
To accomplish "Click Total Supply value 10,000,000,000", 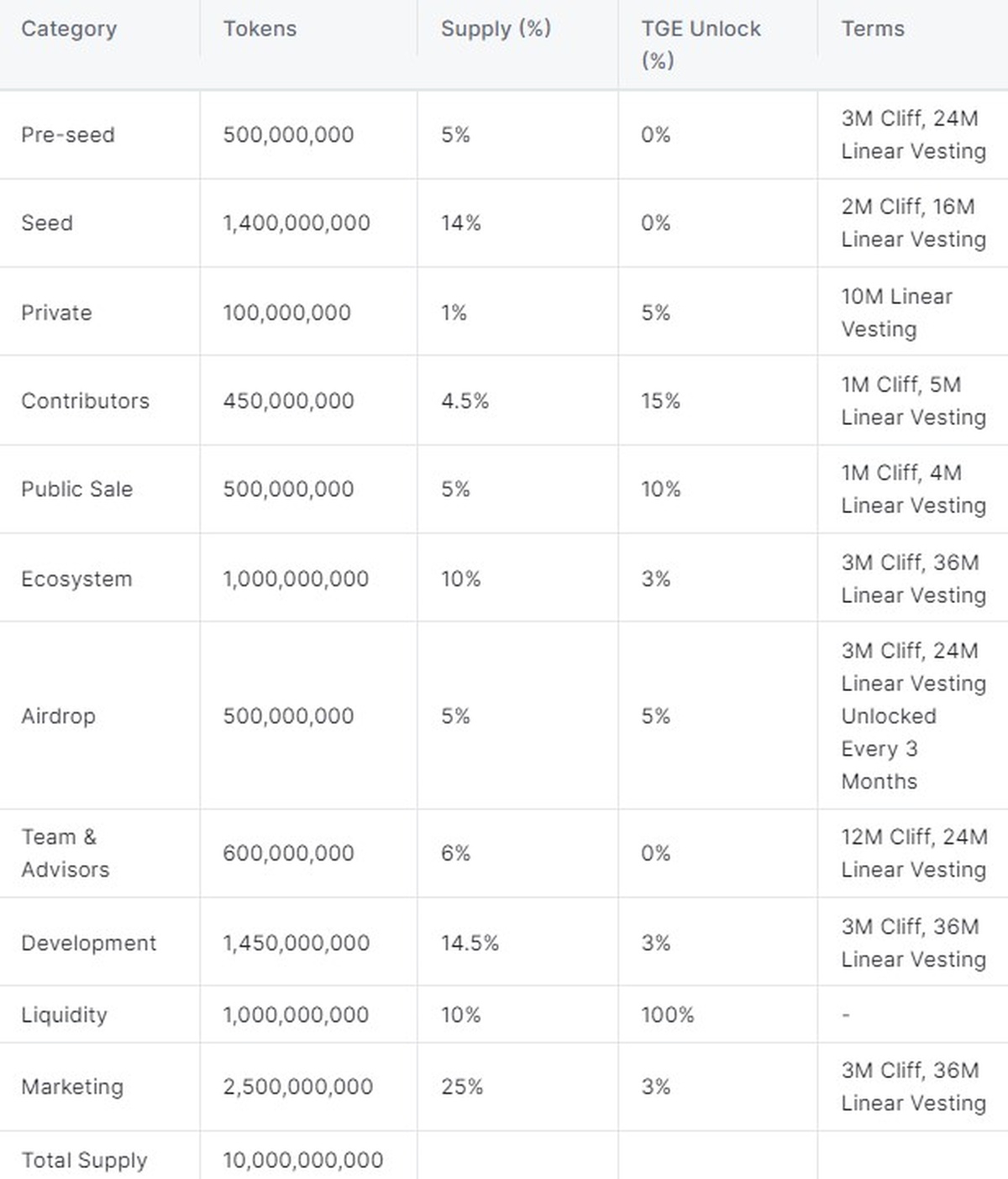I will click(302, 1160).
